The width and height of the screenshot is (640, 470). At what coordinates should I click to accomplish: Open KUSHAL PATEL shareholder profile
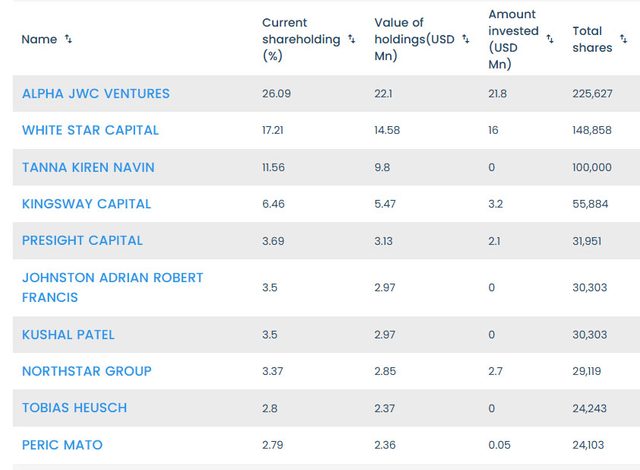point(68,334)
